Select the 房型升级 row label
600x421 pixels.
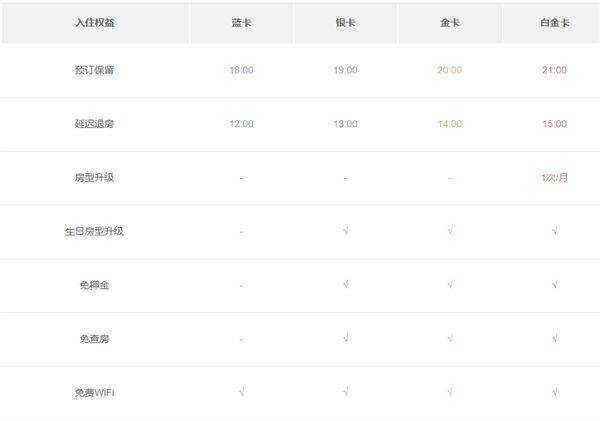pyautogui.click(x=94, y=178)
